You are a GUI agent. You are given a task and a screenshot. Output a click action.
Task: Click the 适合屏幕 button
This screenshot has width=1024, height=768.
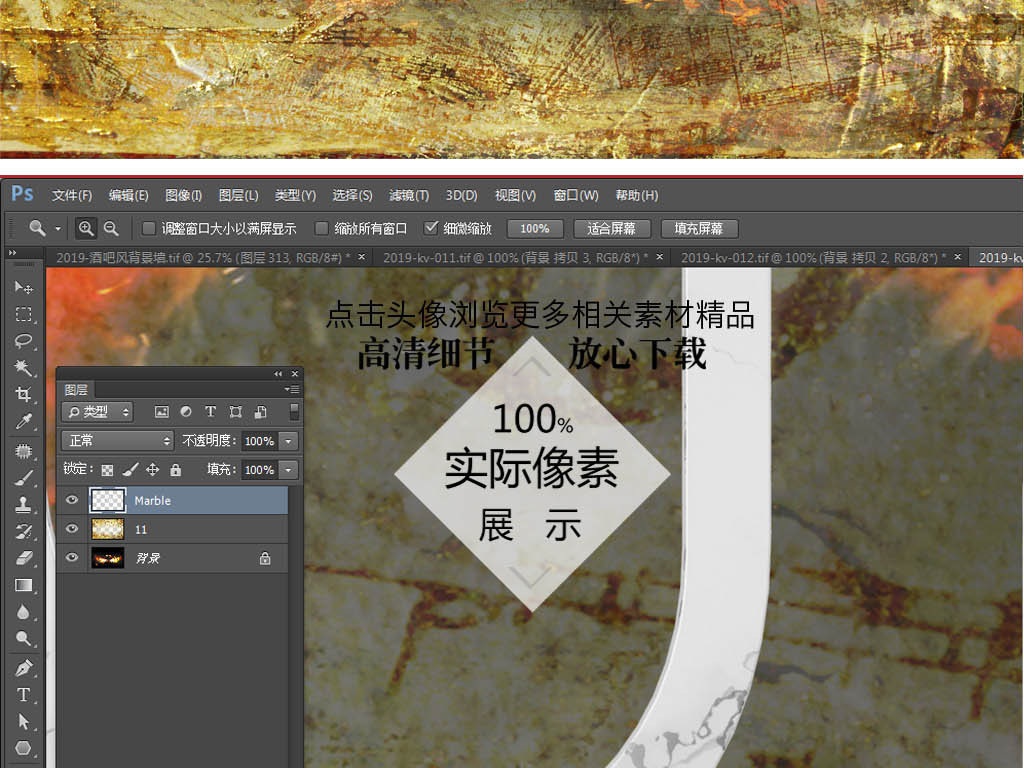611,229
